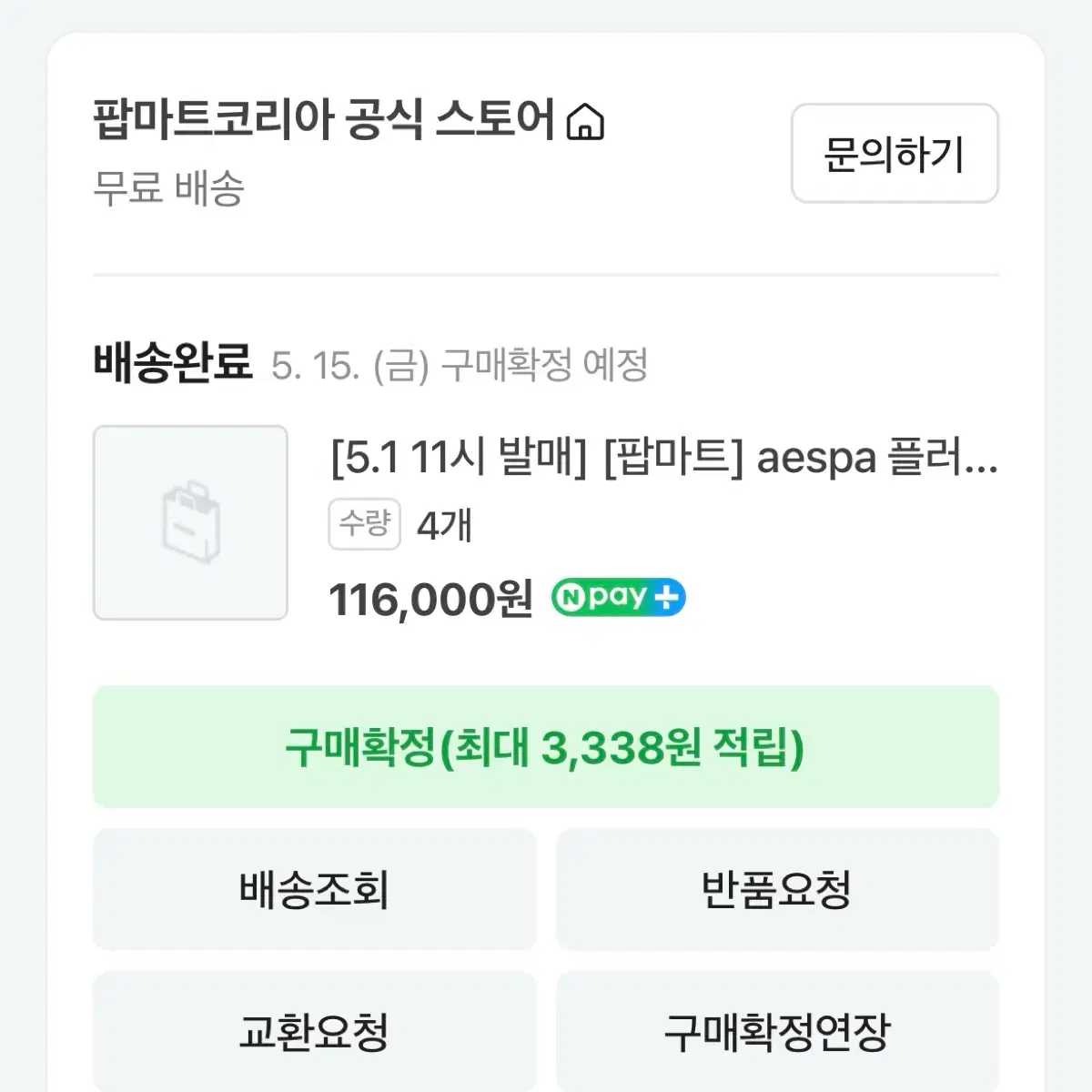
Task: Tap the Npay plus badge
Action: coord(618,598)
